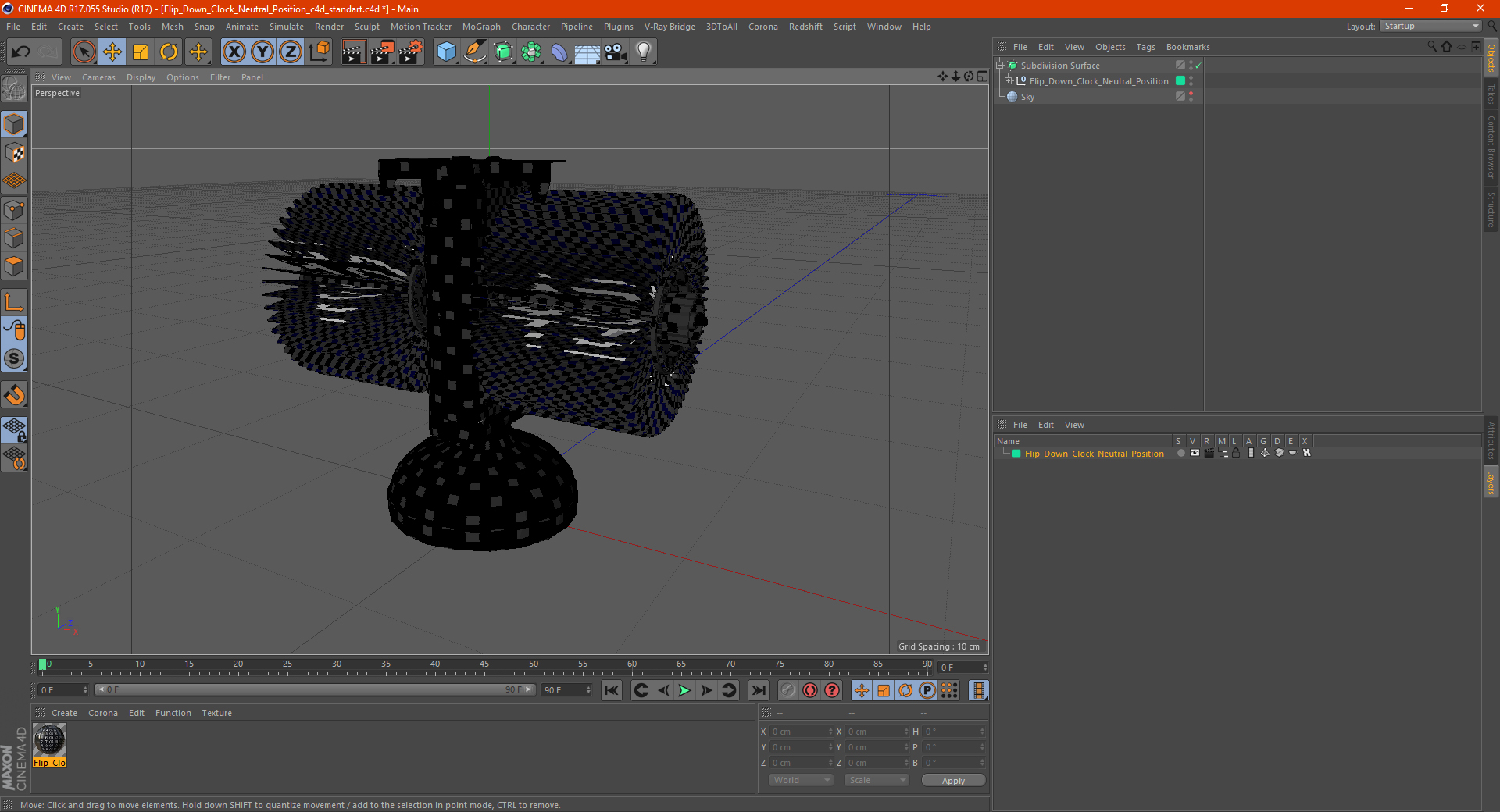Toggle Enable Snap magnet icon
The height and width of the screenshot is (812, 1500).
point(14,394)
